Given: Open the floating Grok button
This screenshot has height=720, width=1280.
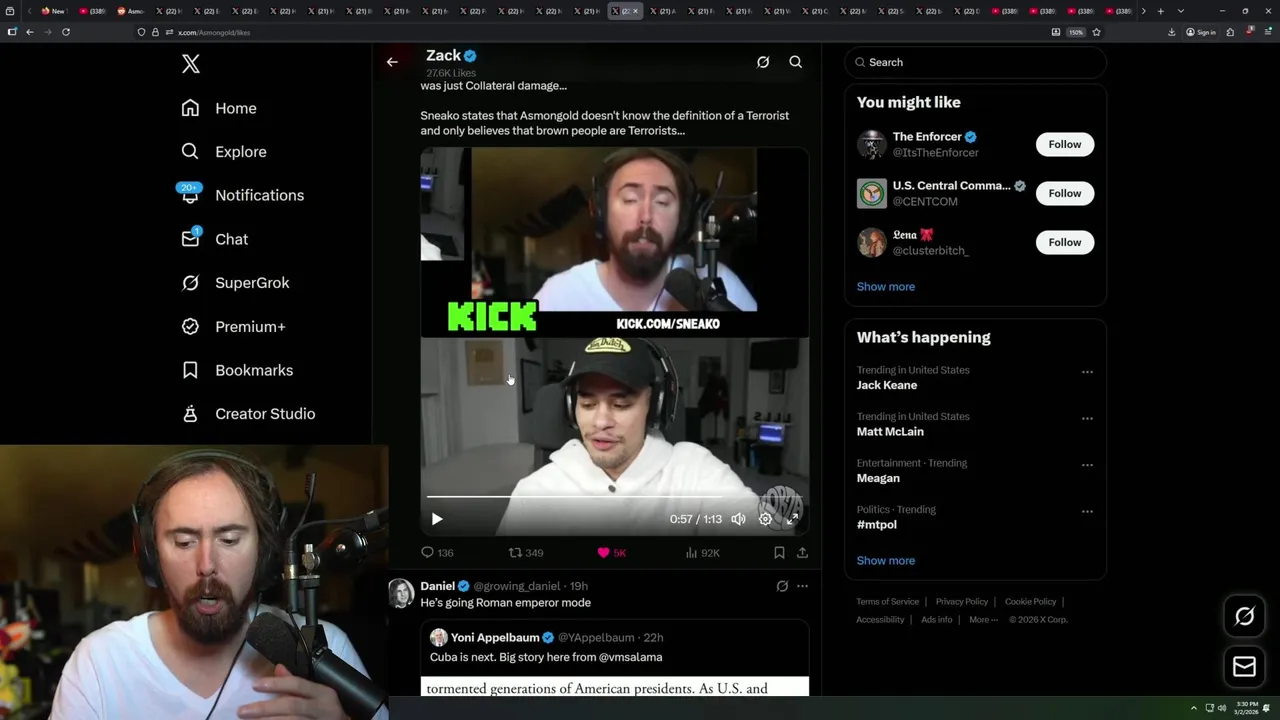Looking at the screenshot, I should tap(1244, 617).
